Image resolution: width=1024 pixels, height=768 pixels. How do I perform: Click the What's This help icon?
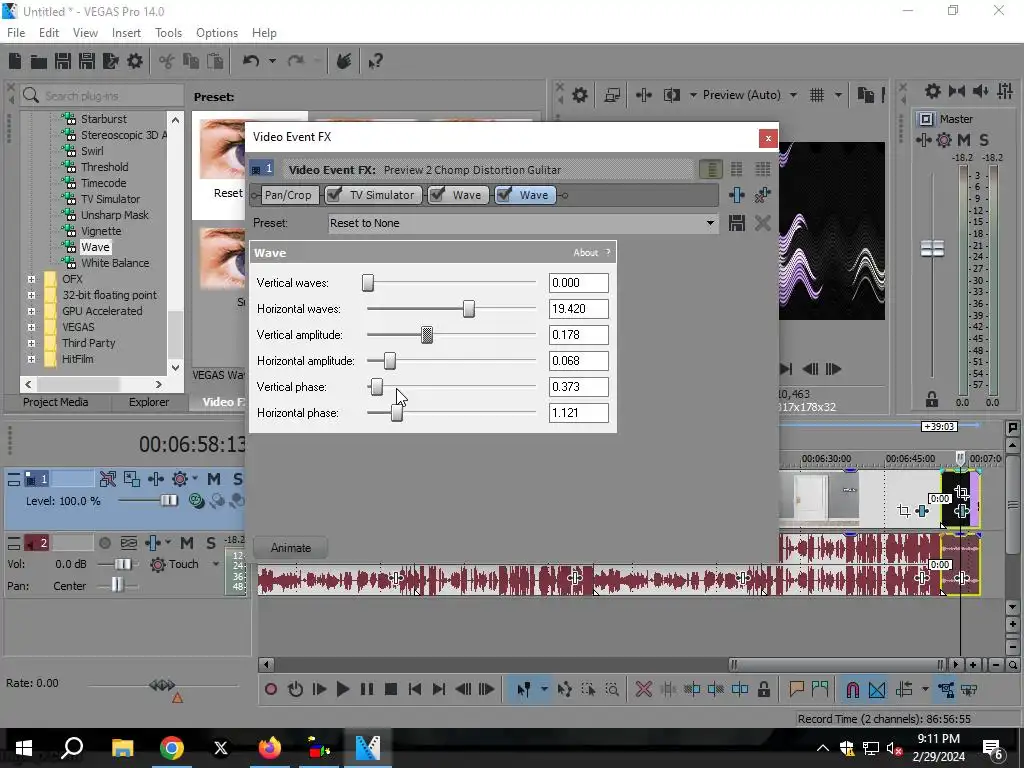(x=375, y=61)
